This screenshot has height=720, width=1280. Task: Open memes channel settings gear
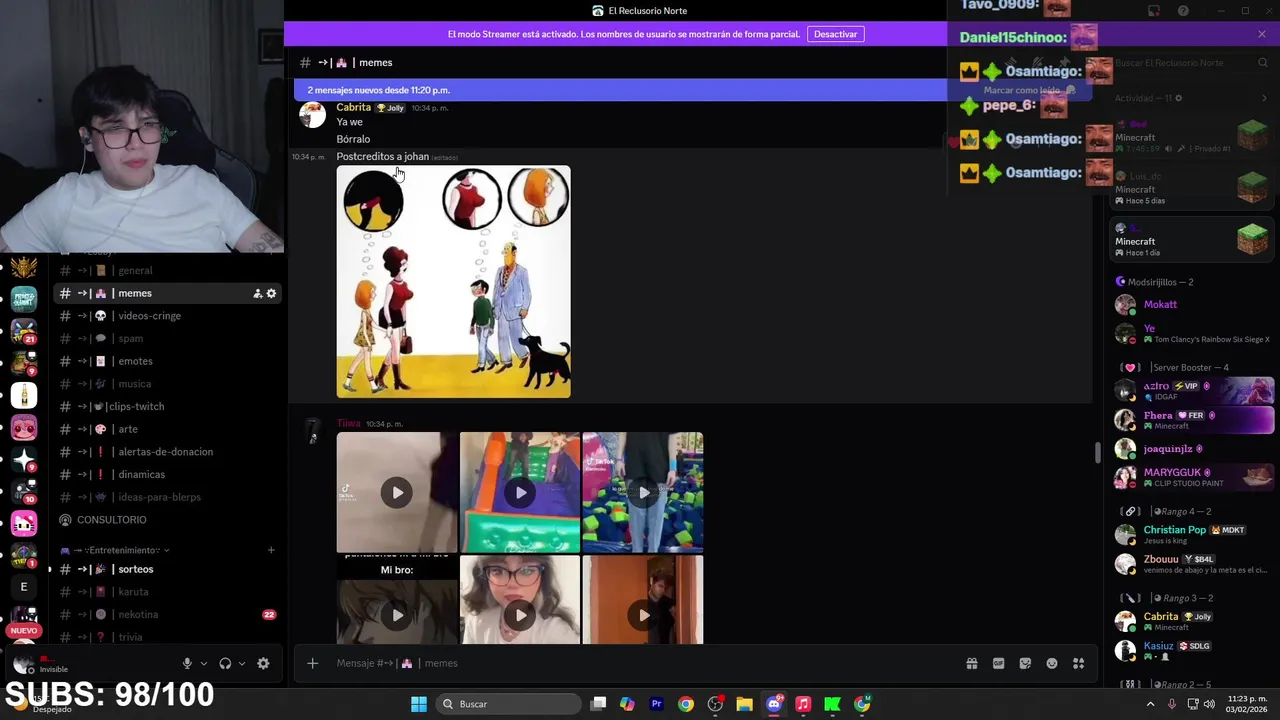pyautogui.click(x=271, y=293)
